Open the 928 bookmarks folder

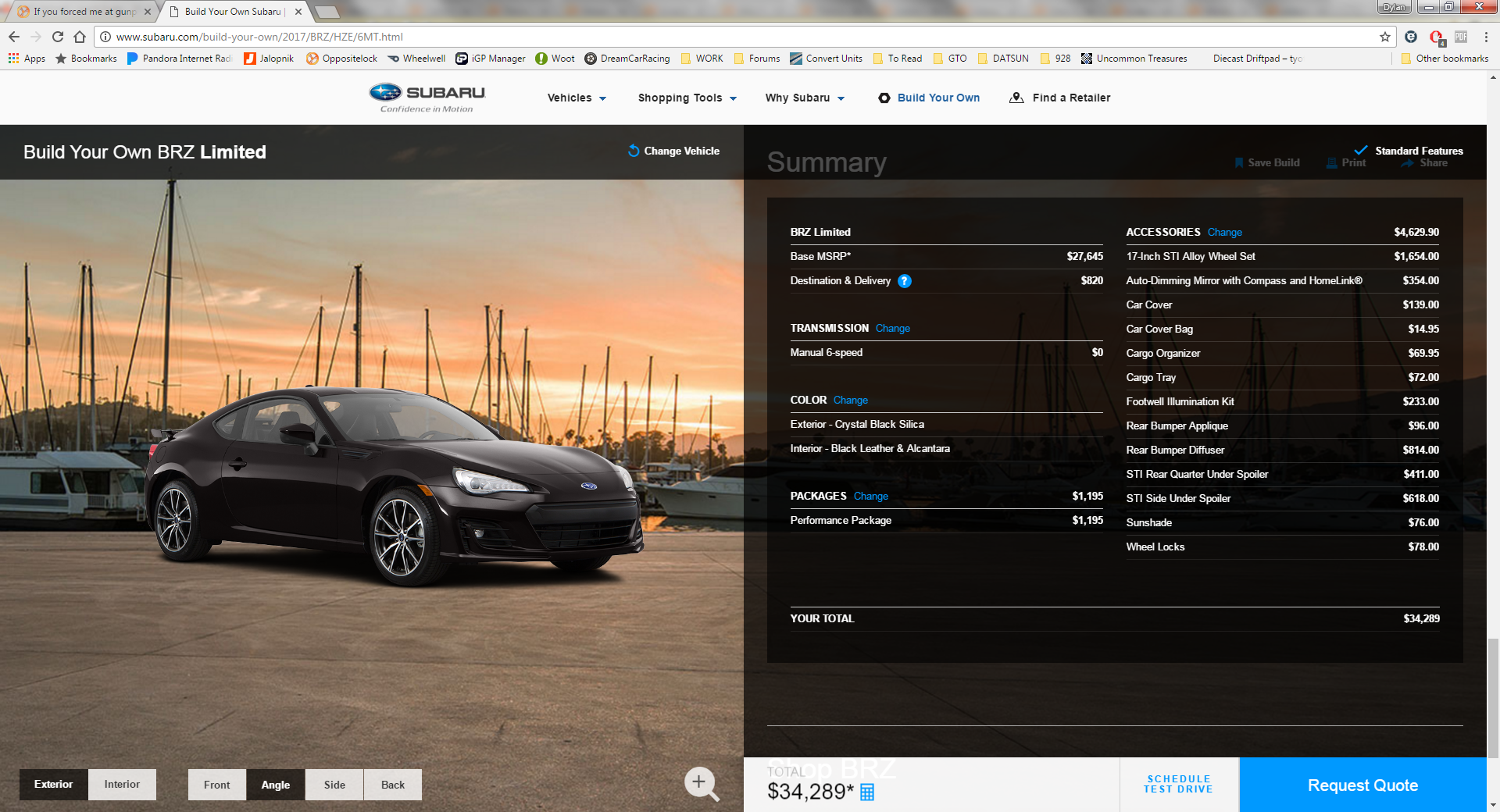(x=1055, y=59)
